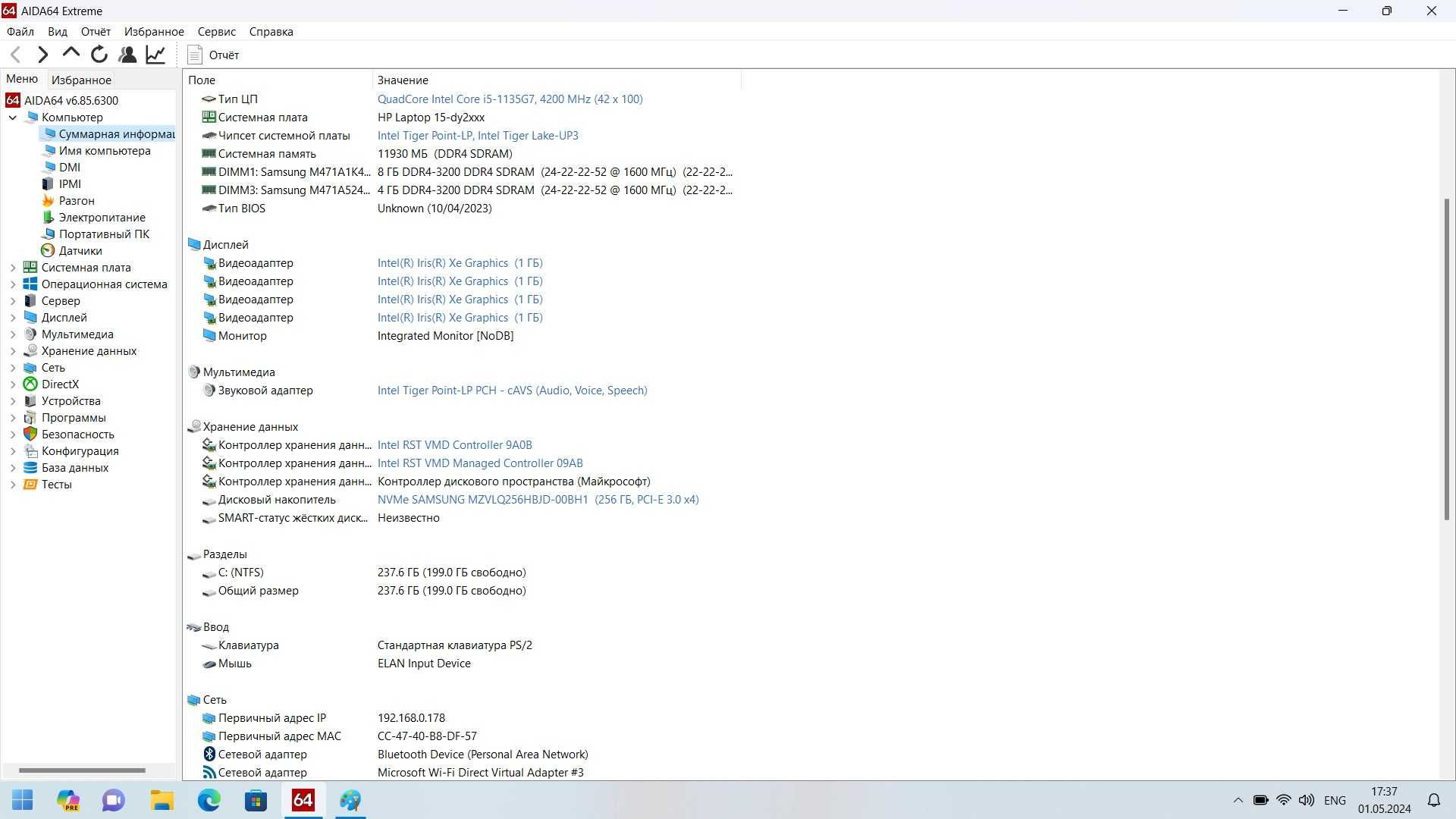Expand the Дисплей tree node

tap(13, 318)
